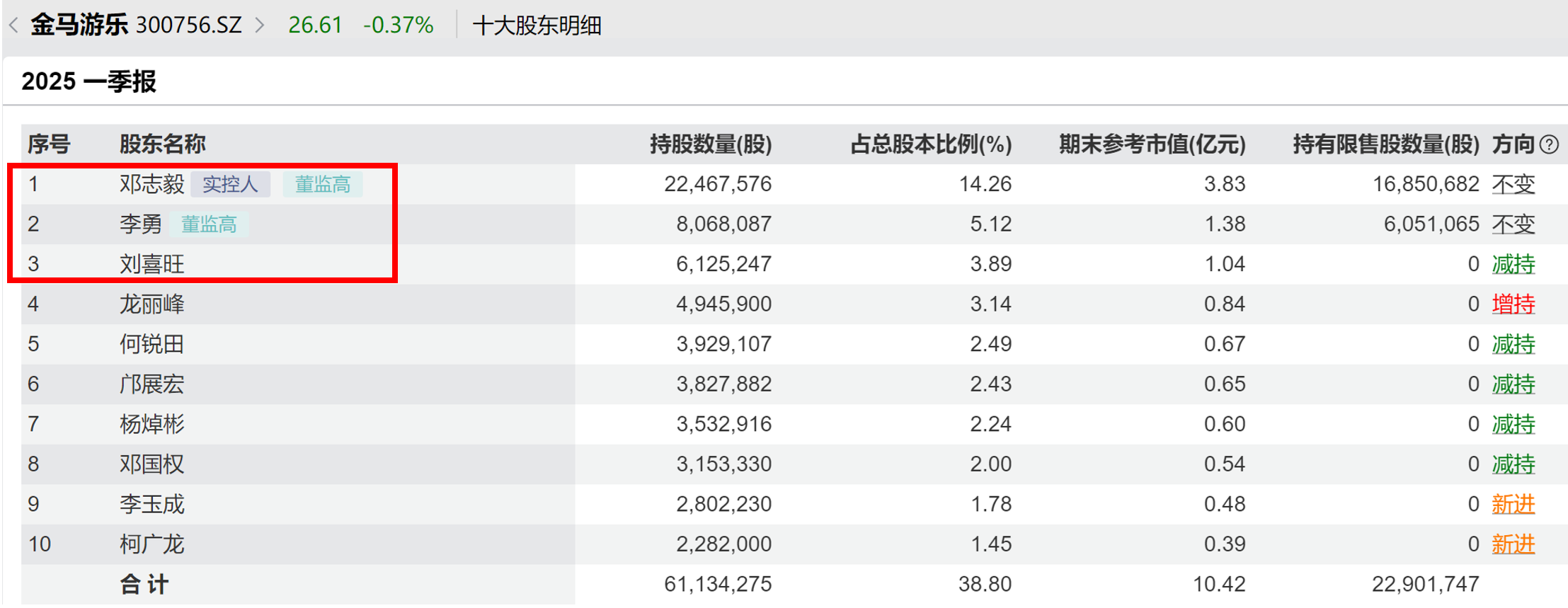
Task: Click the previous stock left arrow
Action: click(13, 25)
